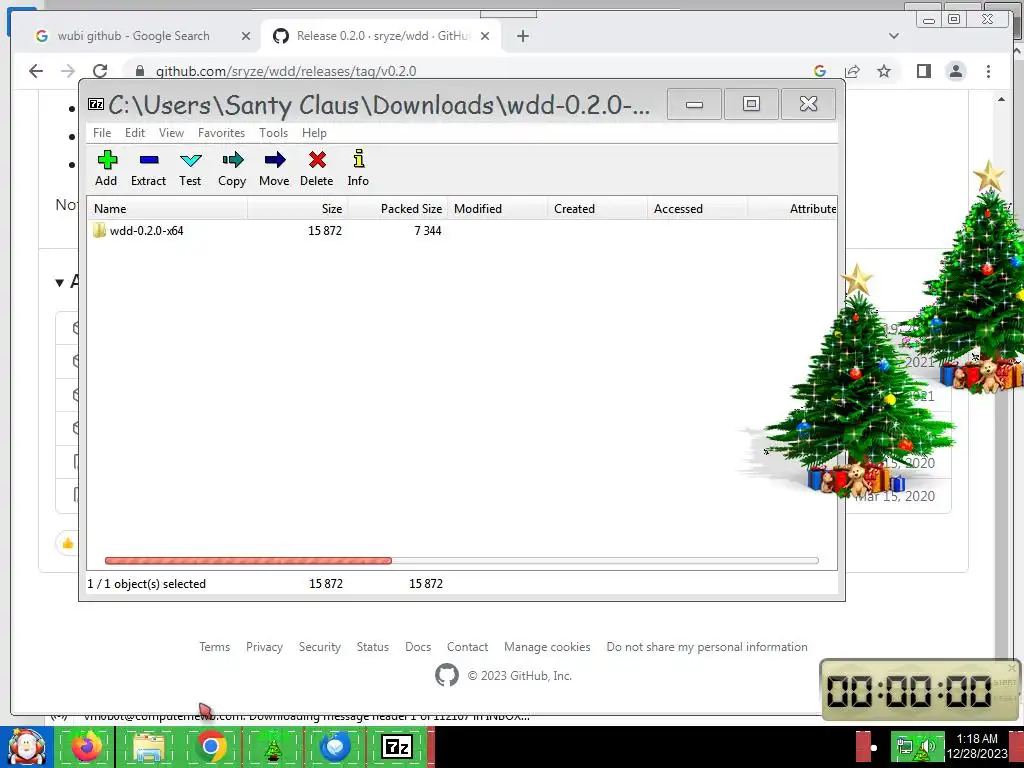Bookmark this page with star icon
The height and width of the screenshot is (768, 1024).
pyautogui.click(x=884, y=71)
